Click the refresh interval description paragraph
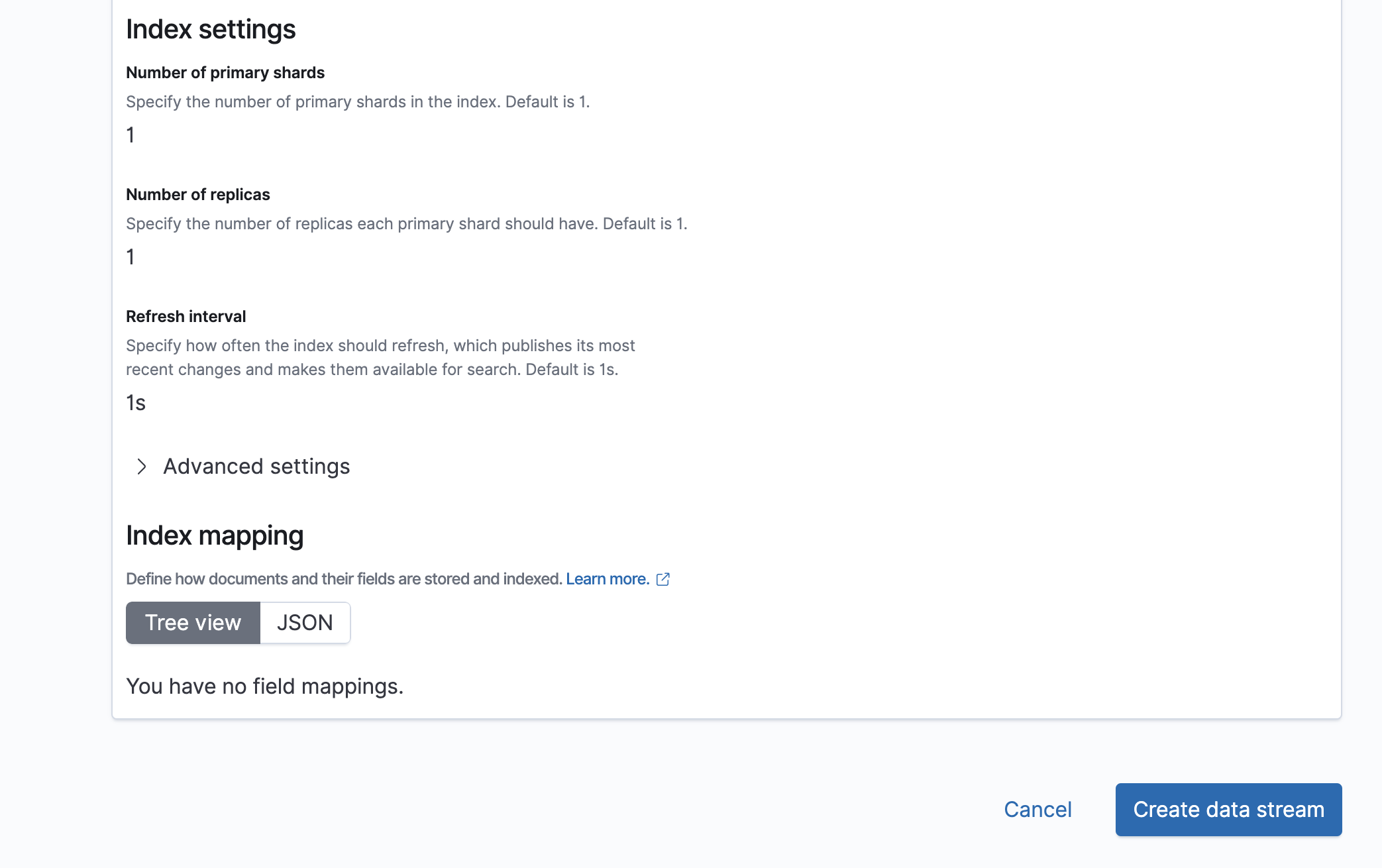 pyautogui.click(x=380, y=358)
